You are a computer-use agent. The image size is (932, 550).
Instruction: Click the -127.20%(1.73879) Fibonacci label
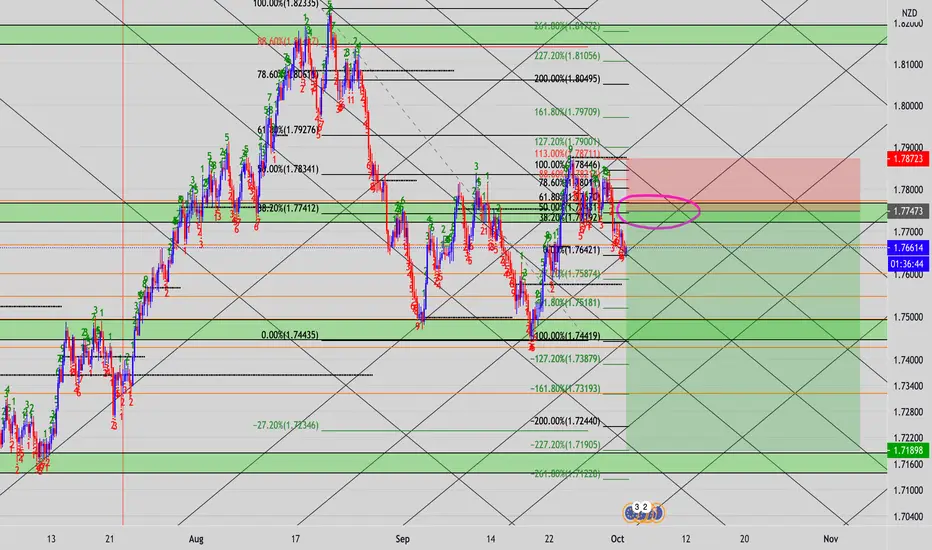click(565, 359)
